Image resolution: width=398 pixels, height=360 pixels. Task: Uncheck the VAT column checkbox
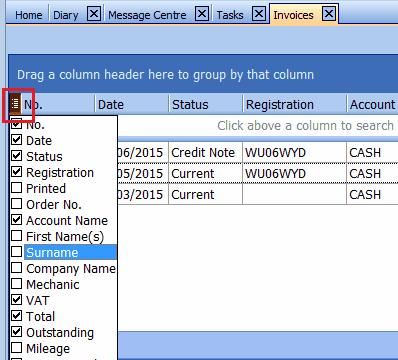17,300
